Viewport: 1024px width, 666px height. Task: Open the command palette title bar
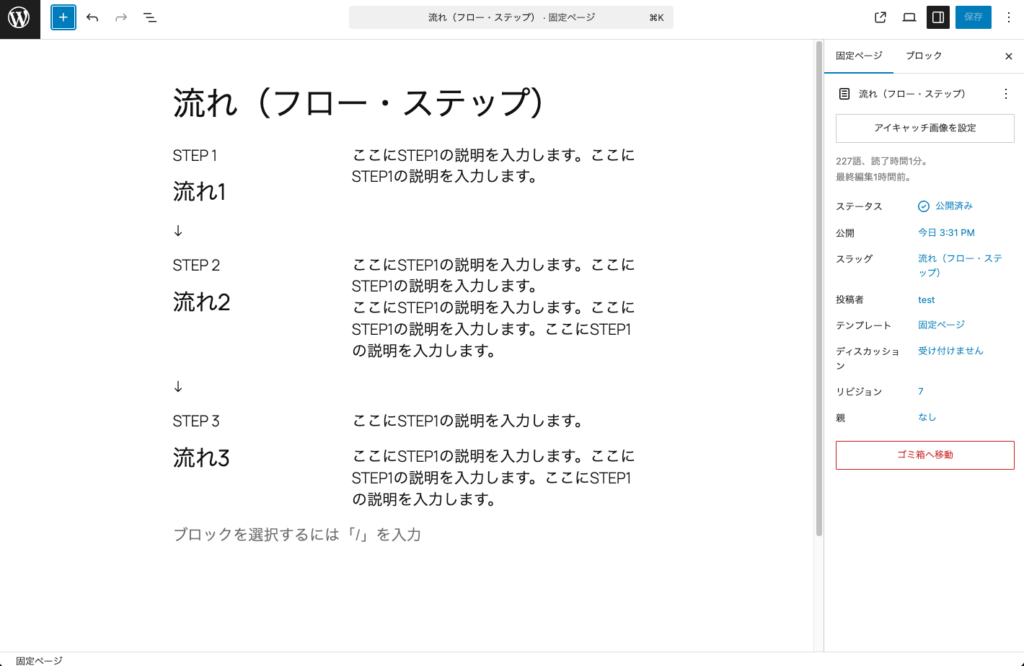(510, 17)
